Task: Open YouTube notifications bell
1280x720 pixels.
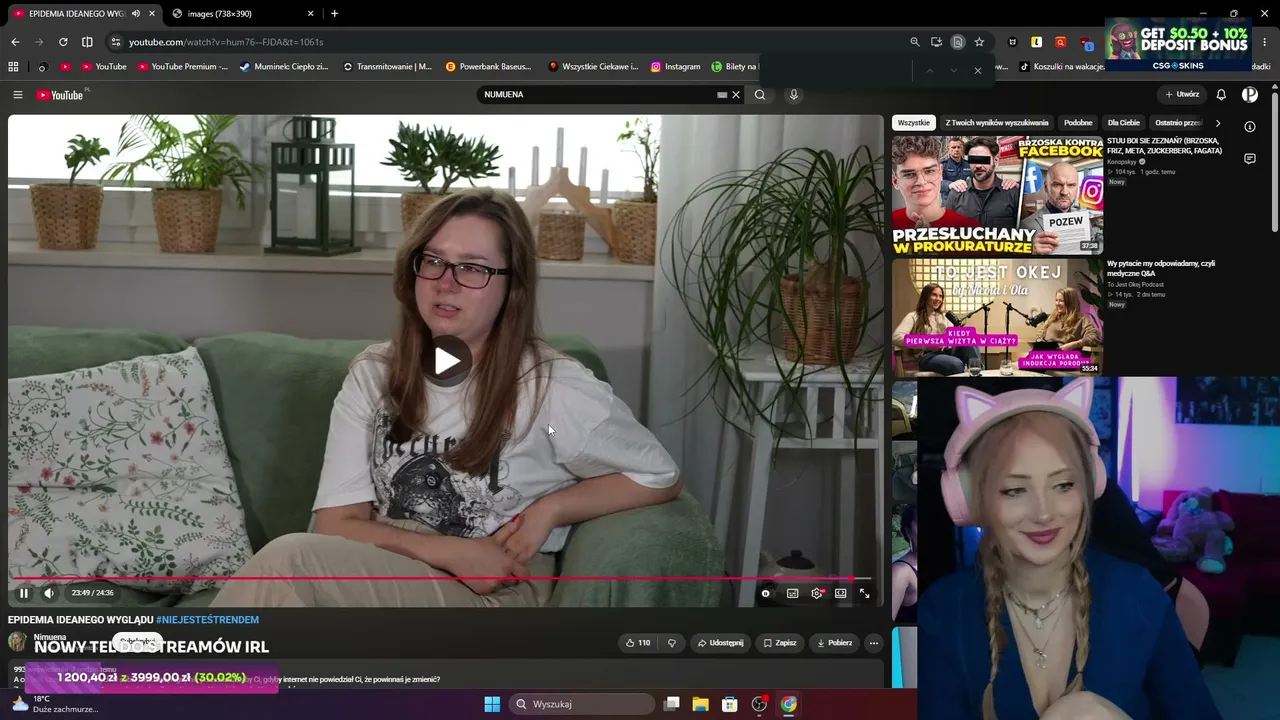Action: (x=1221, y=95)
